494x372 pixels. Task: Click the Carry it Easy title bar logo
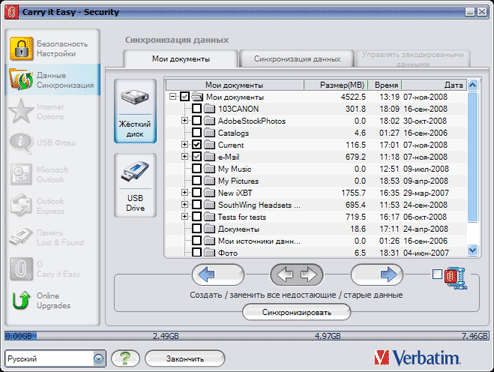[11, 12]
